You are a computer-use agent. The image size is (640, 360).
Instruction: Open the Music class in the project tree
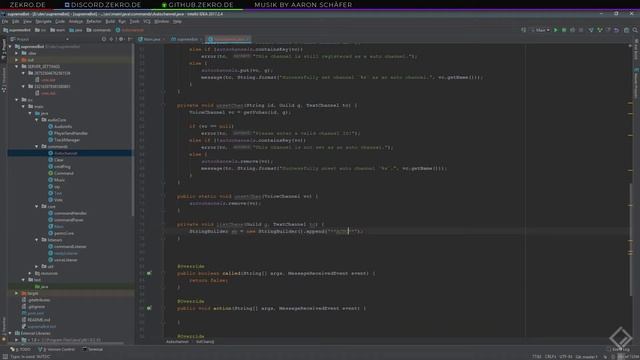tap(60, 180)
